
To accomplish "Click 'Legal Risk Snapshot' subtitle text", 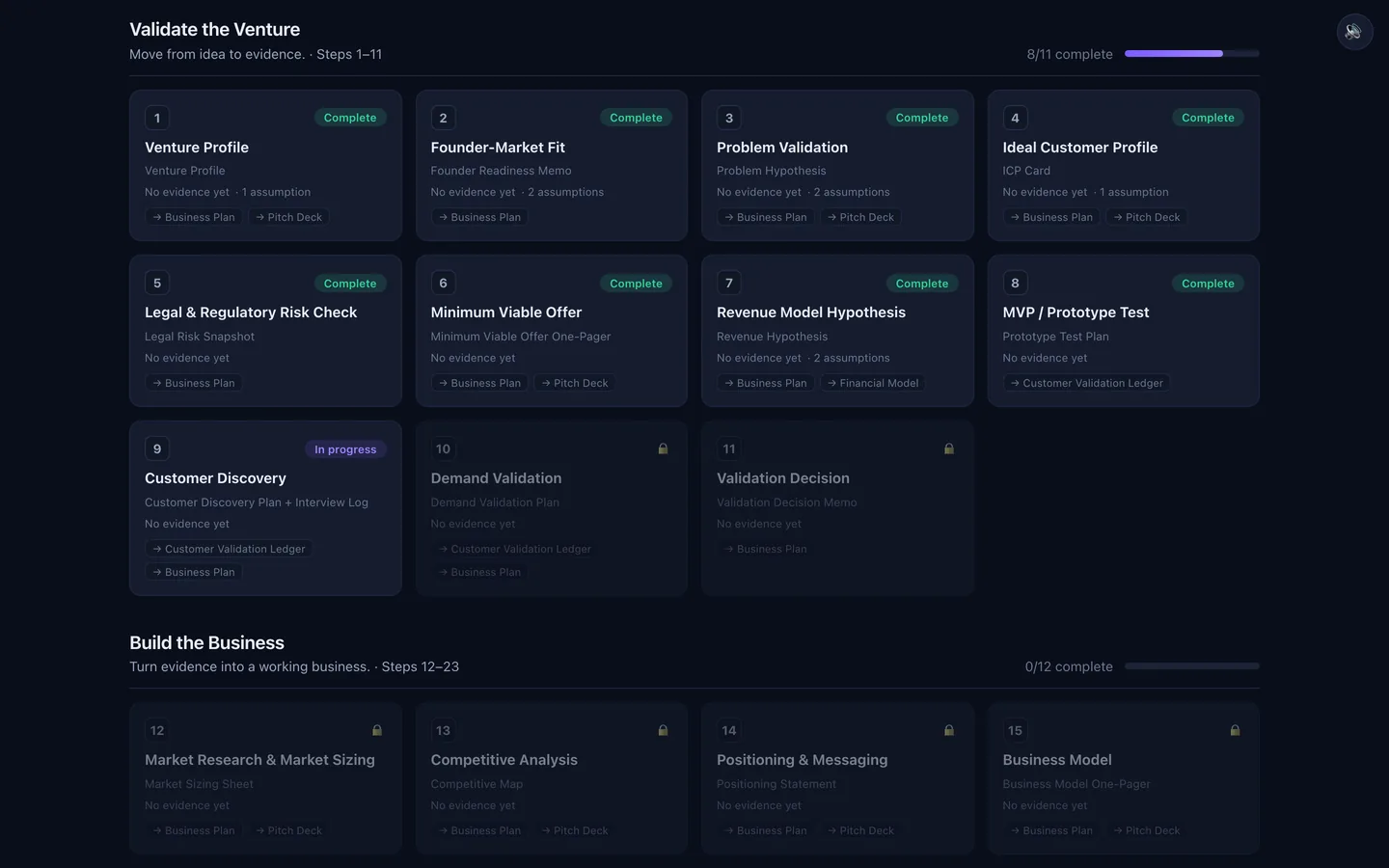I will point(200,337).
